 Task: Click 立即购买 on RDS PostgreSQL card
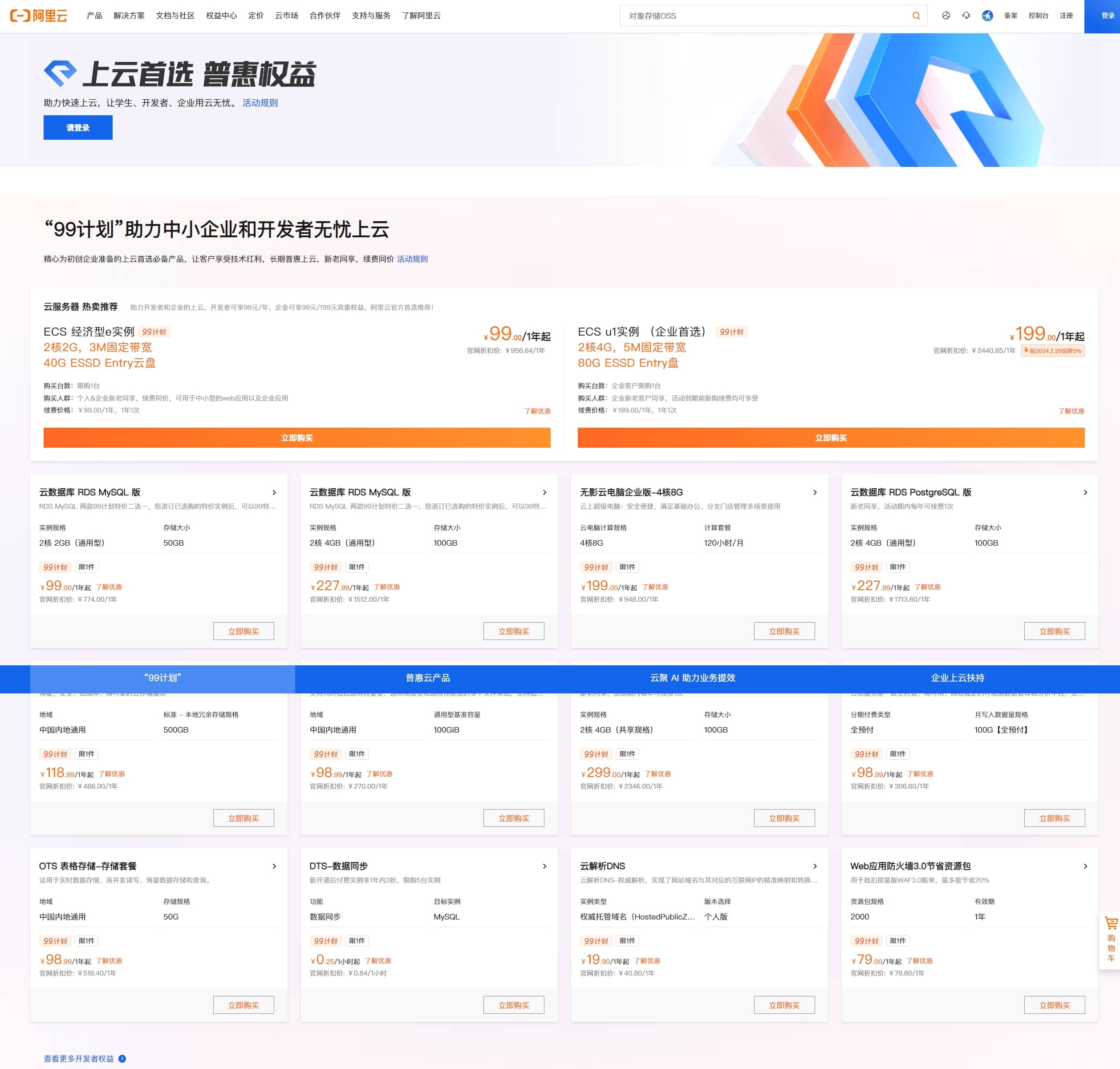tap(1055, 632)
